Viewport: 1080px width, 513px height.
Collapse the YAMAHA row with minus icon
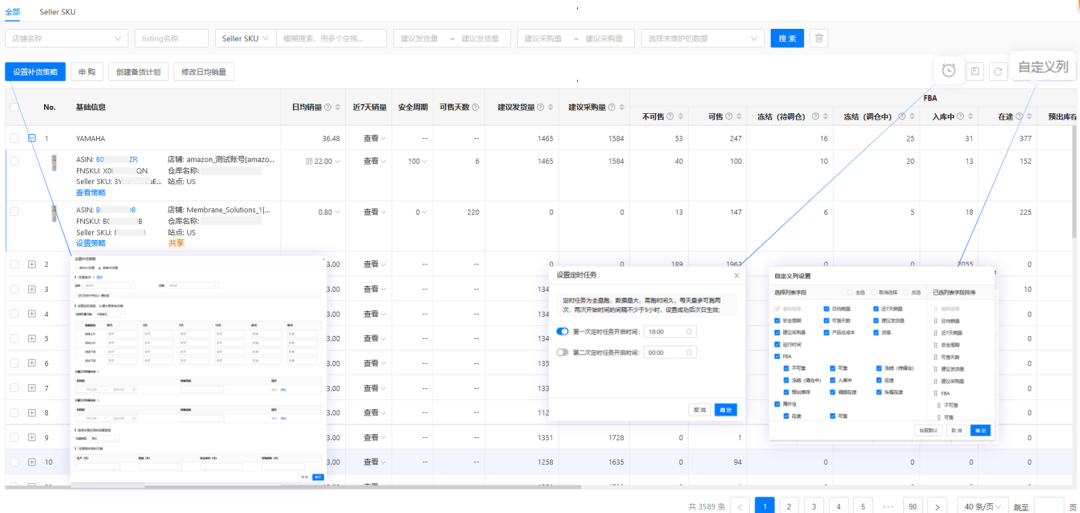click(32, 138)
